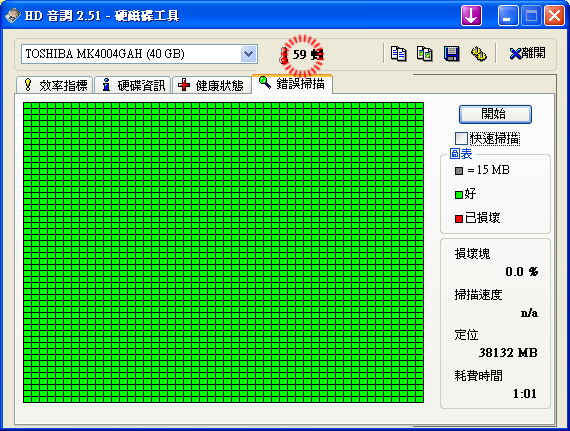Click the 離開 exit button
The image size is (570, 431).
527,53
